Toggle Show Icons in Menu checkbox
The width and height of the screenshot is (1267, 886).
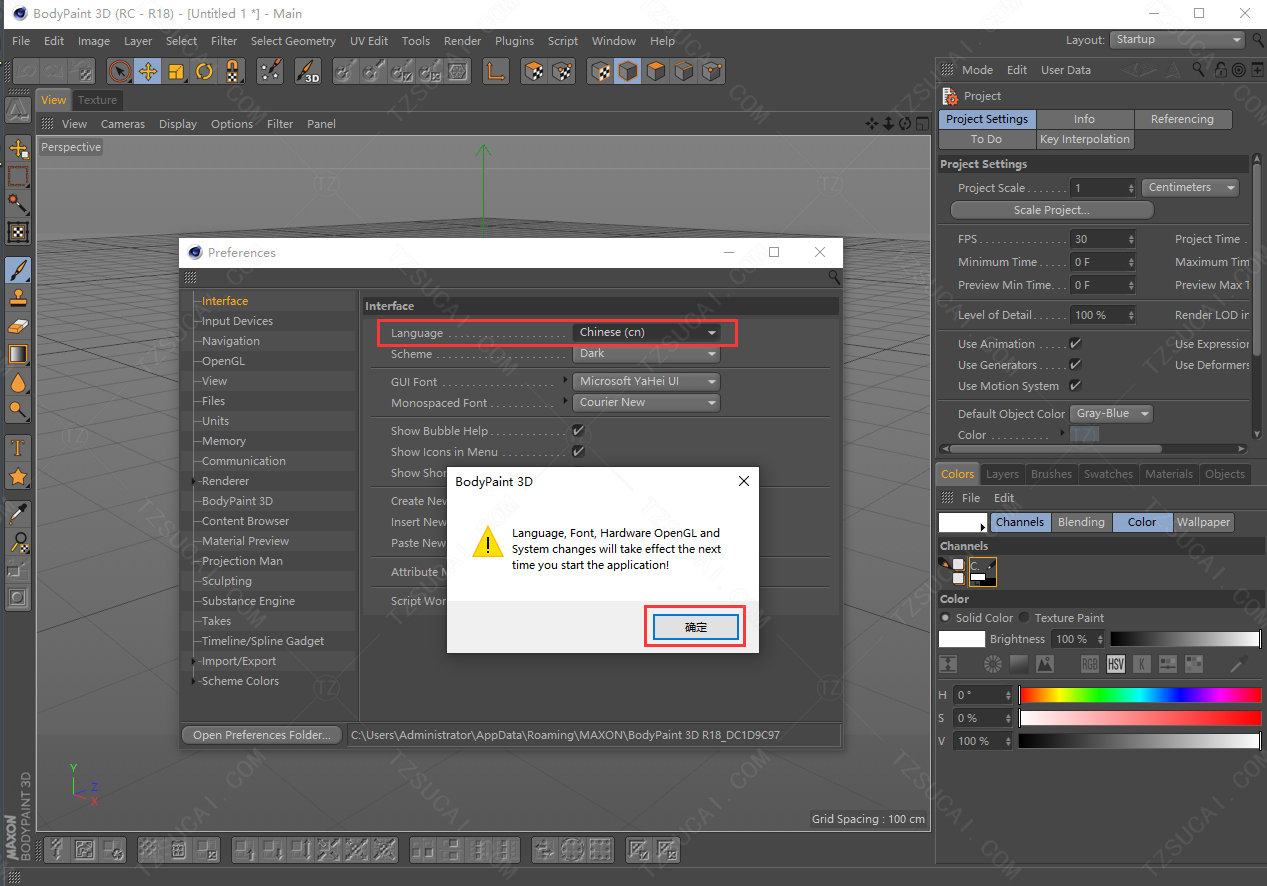[578, 452]
